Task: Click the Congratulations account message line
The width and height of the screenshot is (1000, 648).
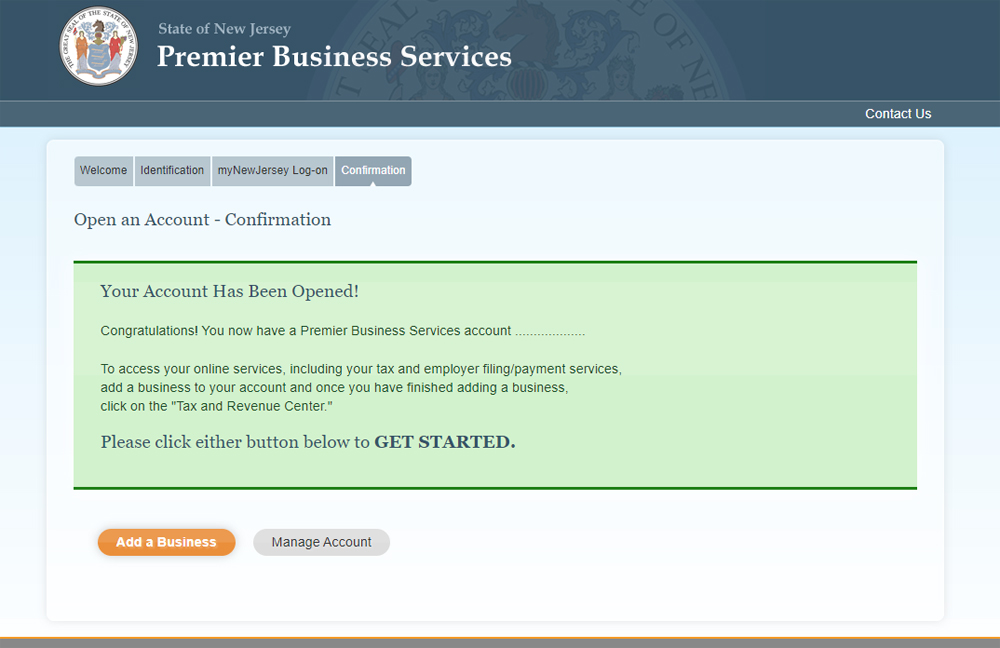Action: click(x=342, y=331)
